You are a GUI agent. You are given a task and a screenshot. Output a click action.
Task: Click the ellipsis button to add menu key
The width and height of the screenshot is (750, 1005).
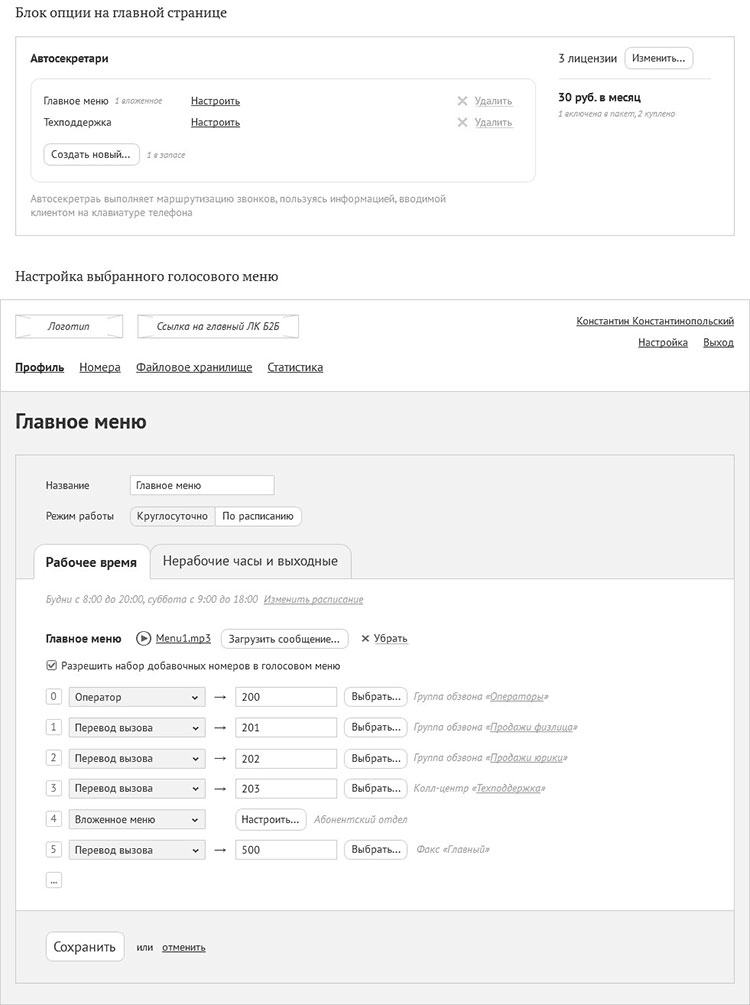pos(54,880)
